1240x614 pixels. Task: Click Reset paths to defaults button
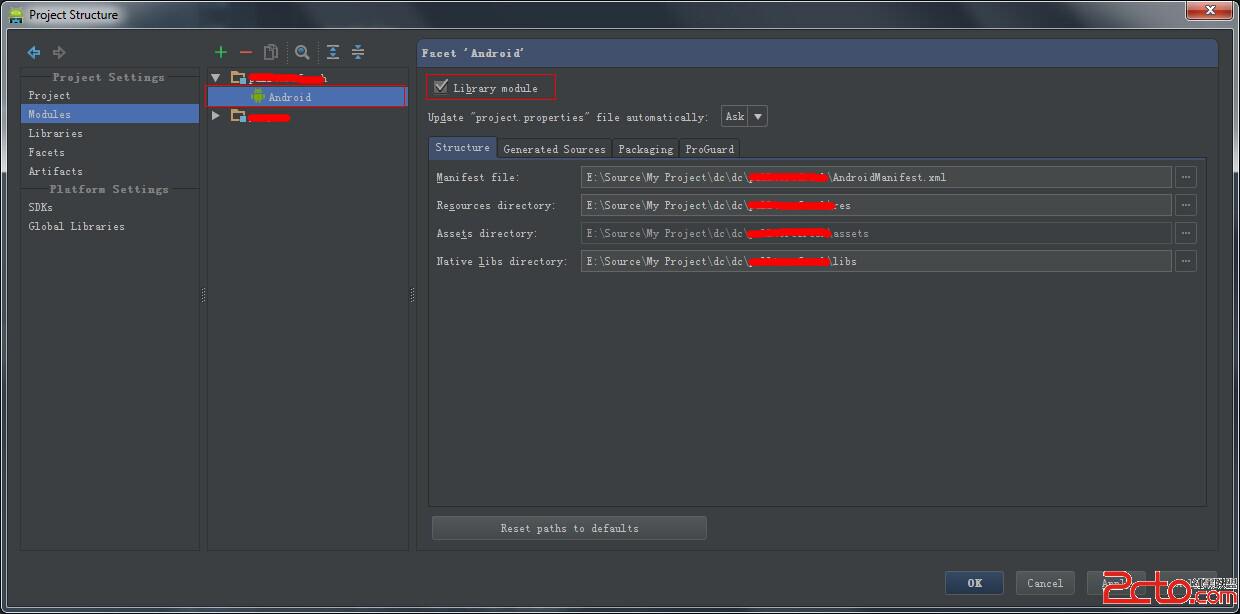pos(569,528)
